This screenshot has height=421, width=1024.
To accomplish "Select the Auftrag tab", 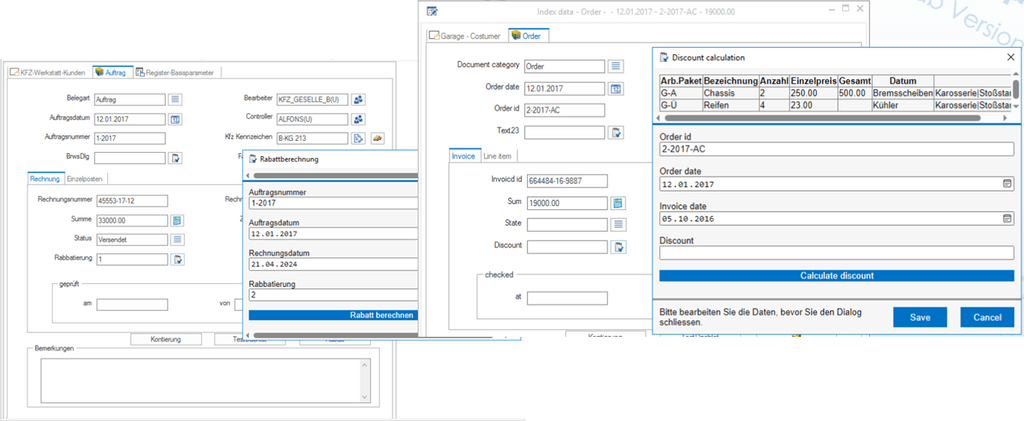I will coord(113,72).
